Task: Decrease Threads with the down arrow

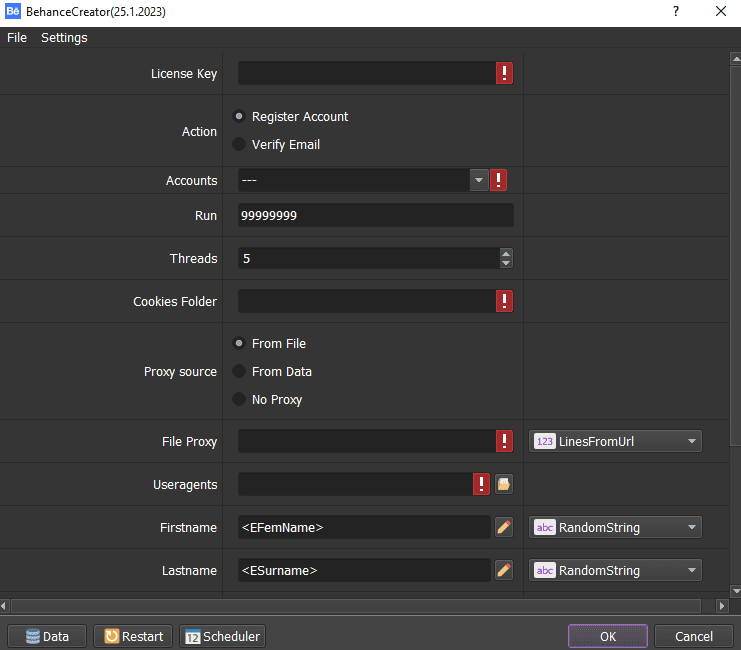Action: (506, 263)
